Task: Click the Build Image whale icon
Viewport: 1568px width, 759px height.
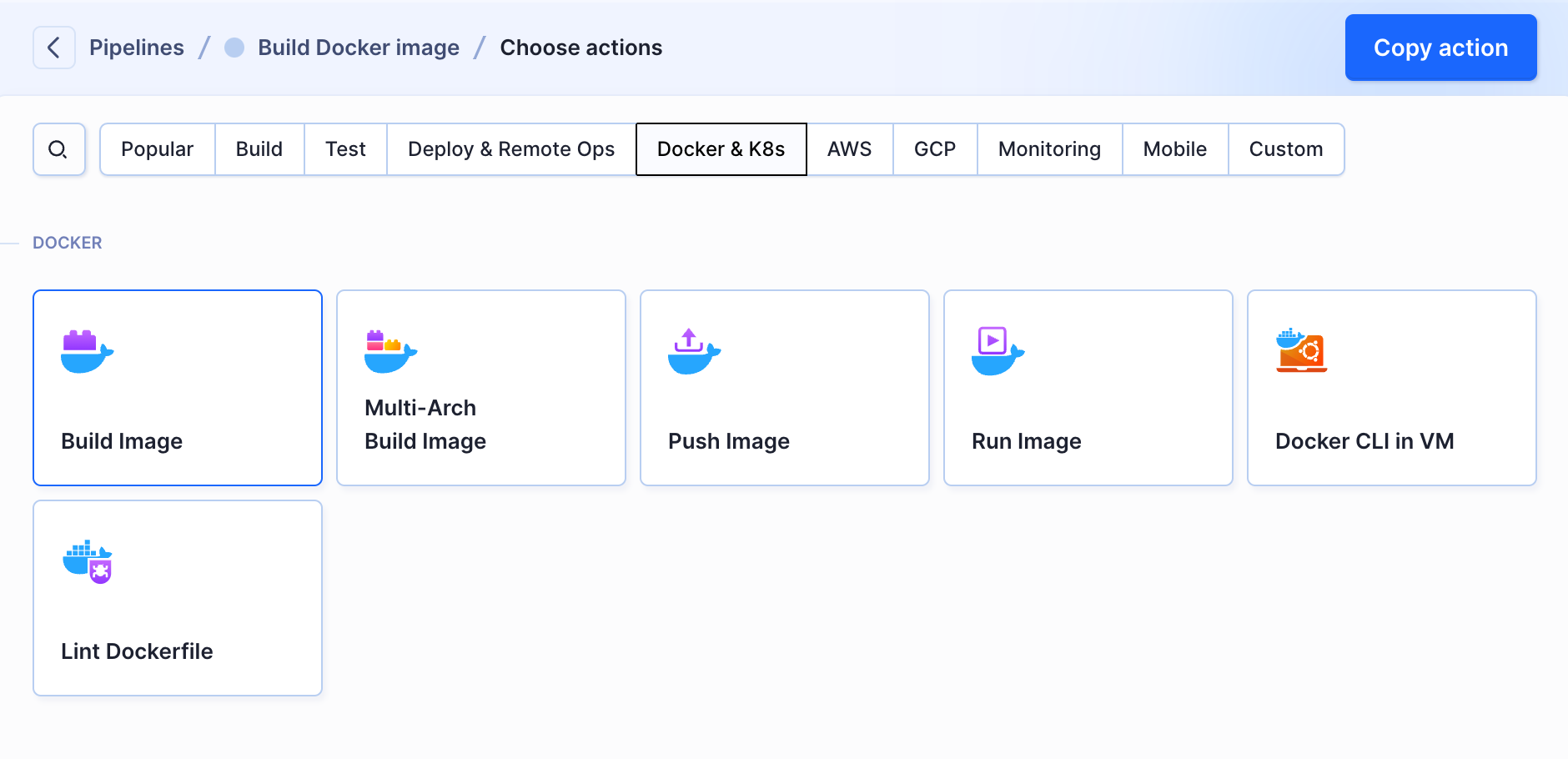Action: 87,351
